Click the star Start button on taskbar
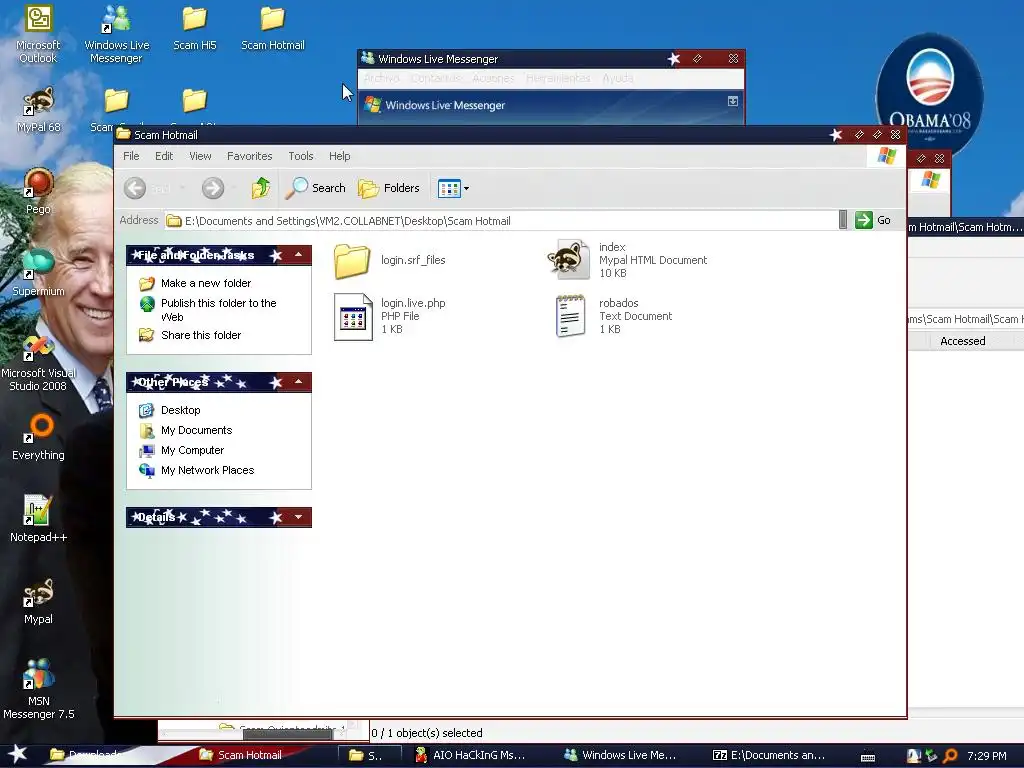 [x=17, y=754]
